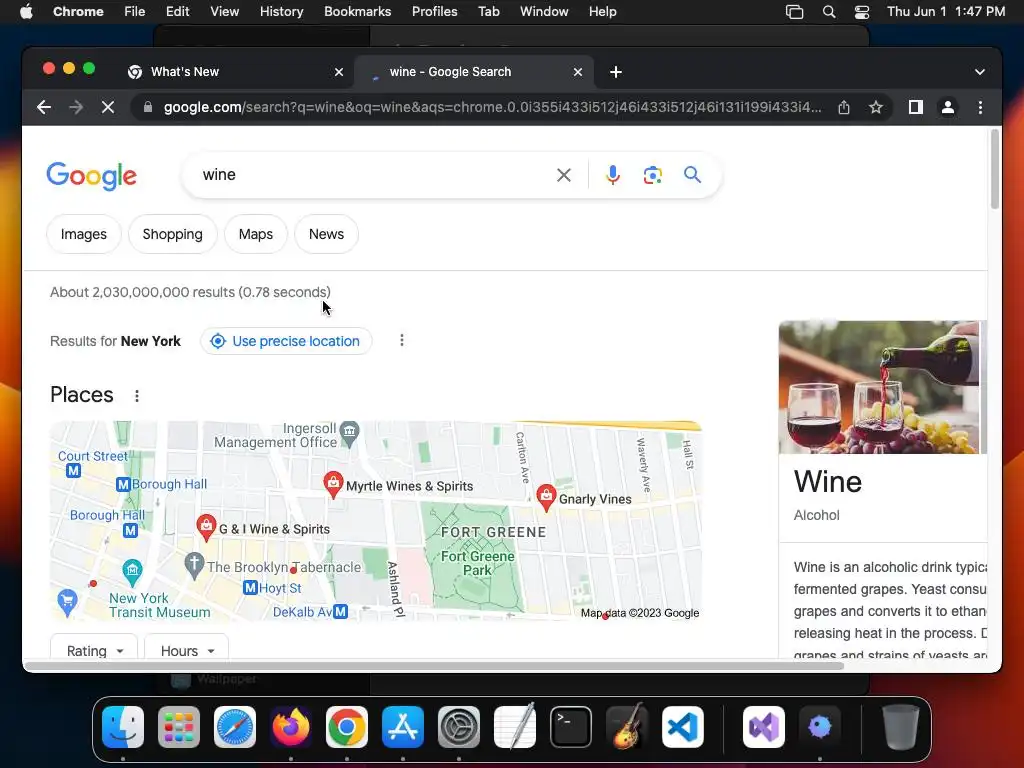
Task: Open the Rating filter dropdown
Action: pyautogui.click(x=94, y=650)
